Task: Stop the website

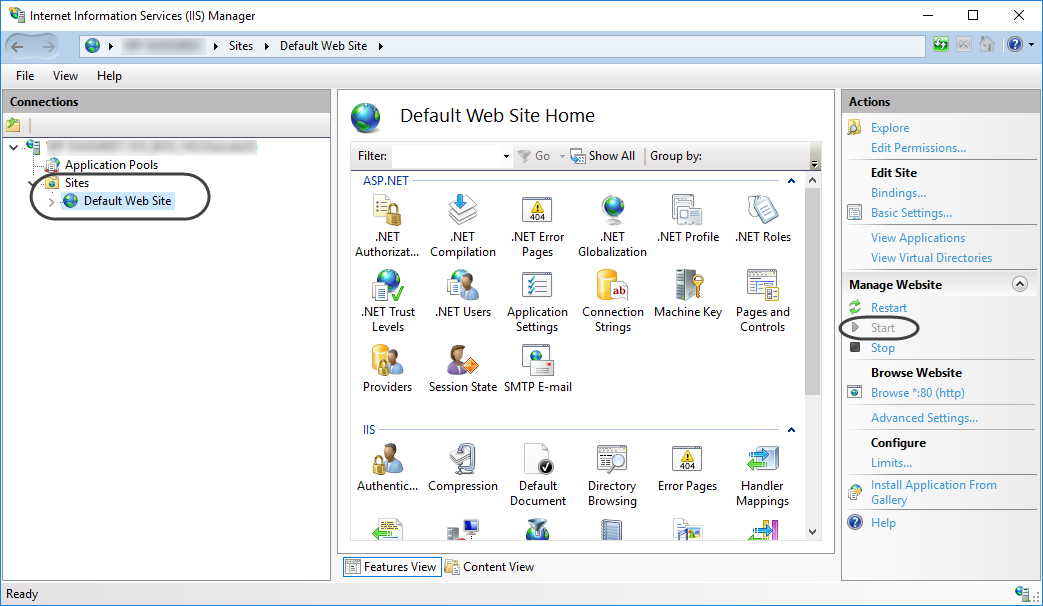Action: pyautogui.click(x=883, y=348)
